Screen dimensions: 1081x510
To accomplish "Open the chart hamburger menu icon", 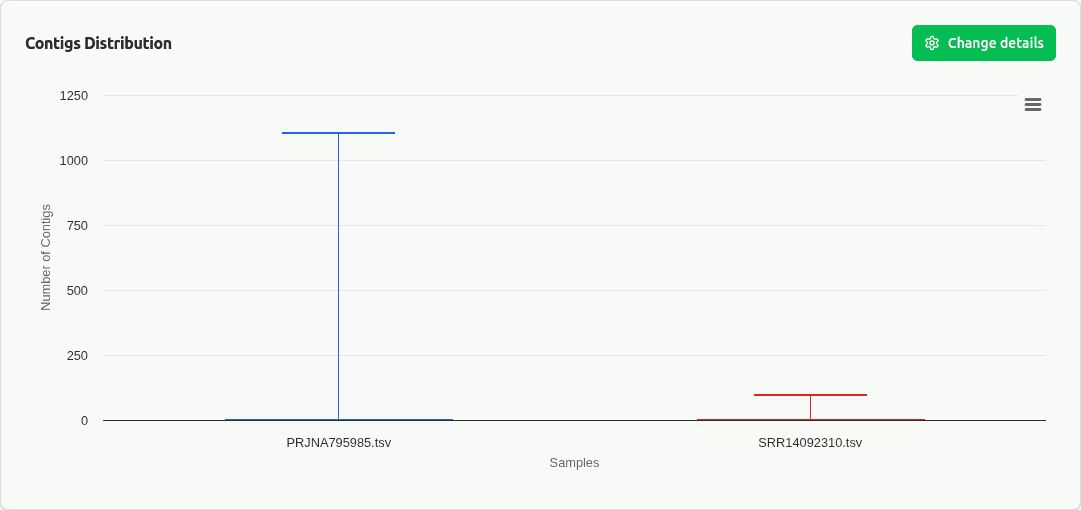I will click(1033, 104).
